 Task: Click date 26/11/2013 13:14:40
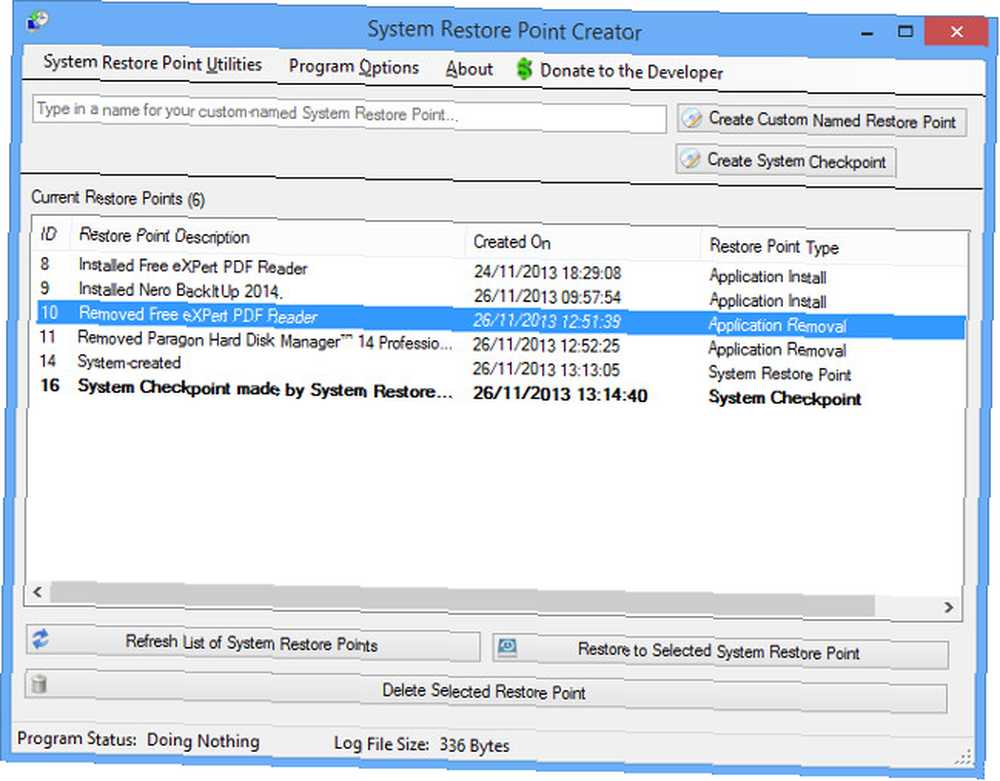click(x=560, y=394)
